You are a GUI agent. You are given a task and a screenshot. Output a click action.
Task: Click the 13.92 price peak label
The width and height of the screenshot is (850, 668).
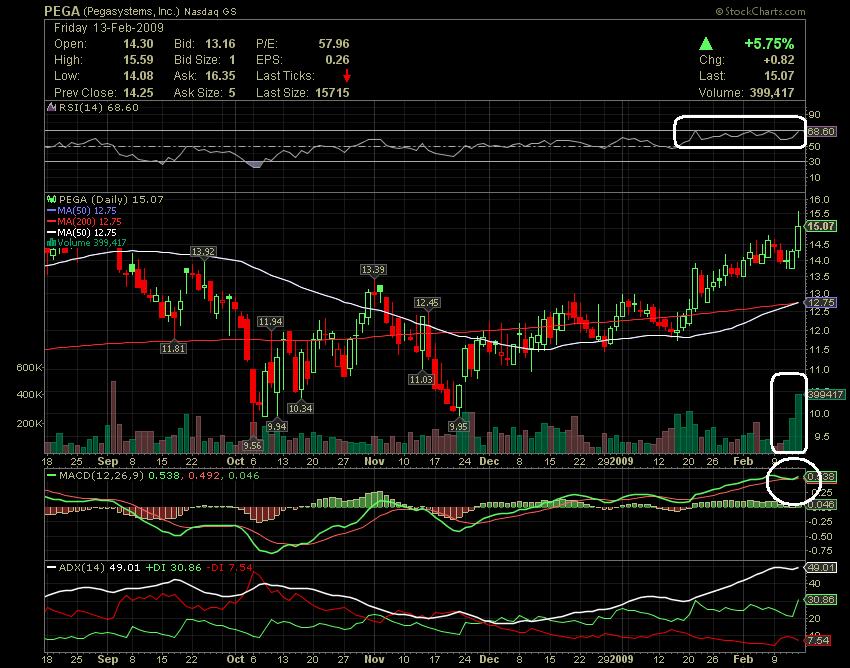[203, 252]
